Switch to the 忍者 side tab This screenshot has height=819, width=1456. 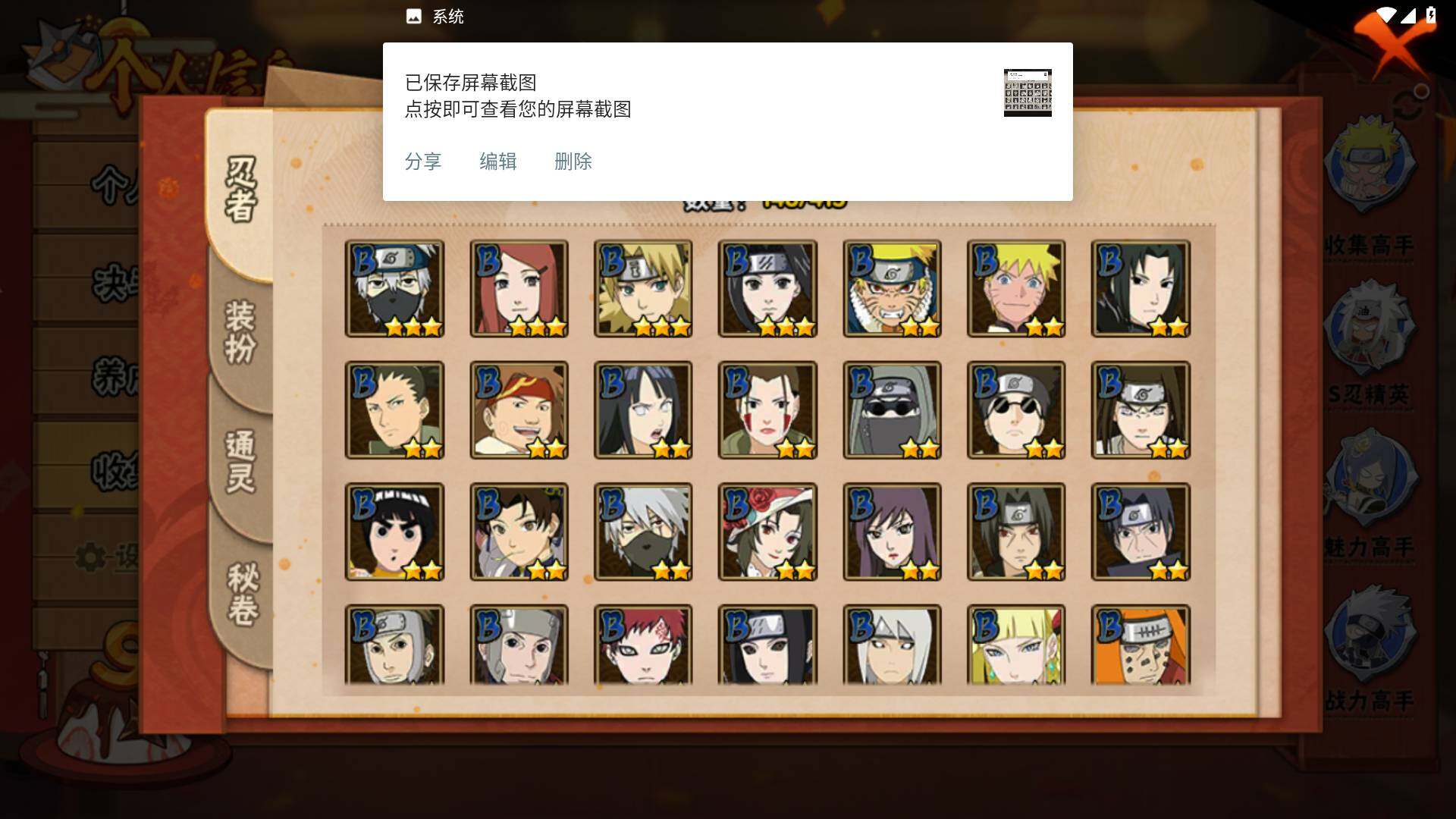tap(241, 190)
